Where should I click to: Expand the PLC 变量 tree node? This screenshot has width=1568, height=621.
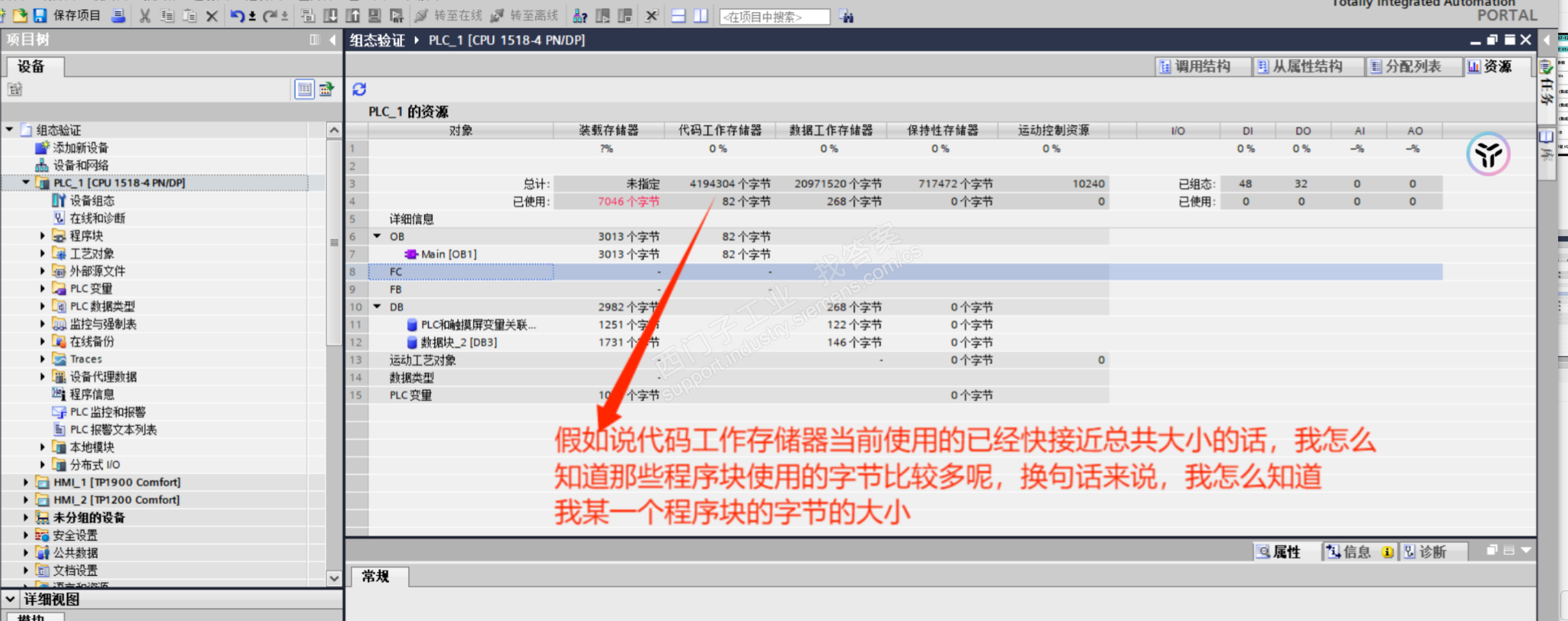(x=43, y=288)
